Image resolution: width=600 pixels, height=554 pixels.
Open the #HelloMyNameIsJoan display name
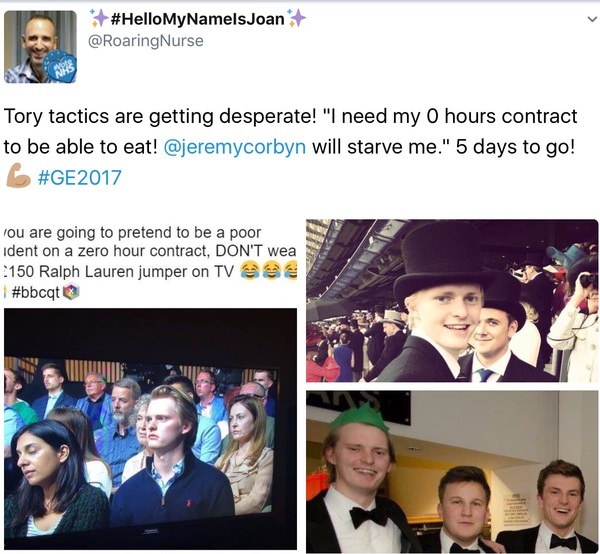coord(197,19)
